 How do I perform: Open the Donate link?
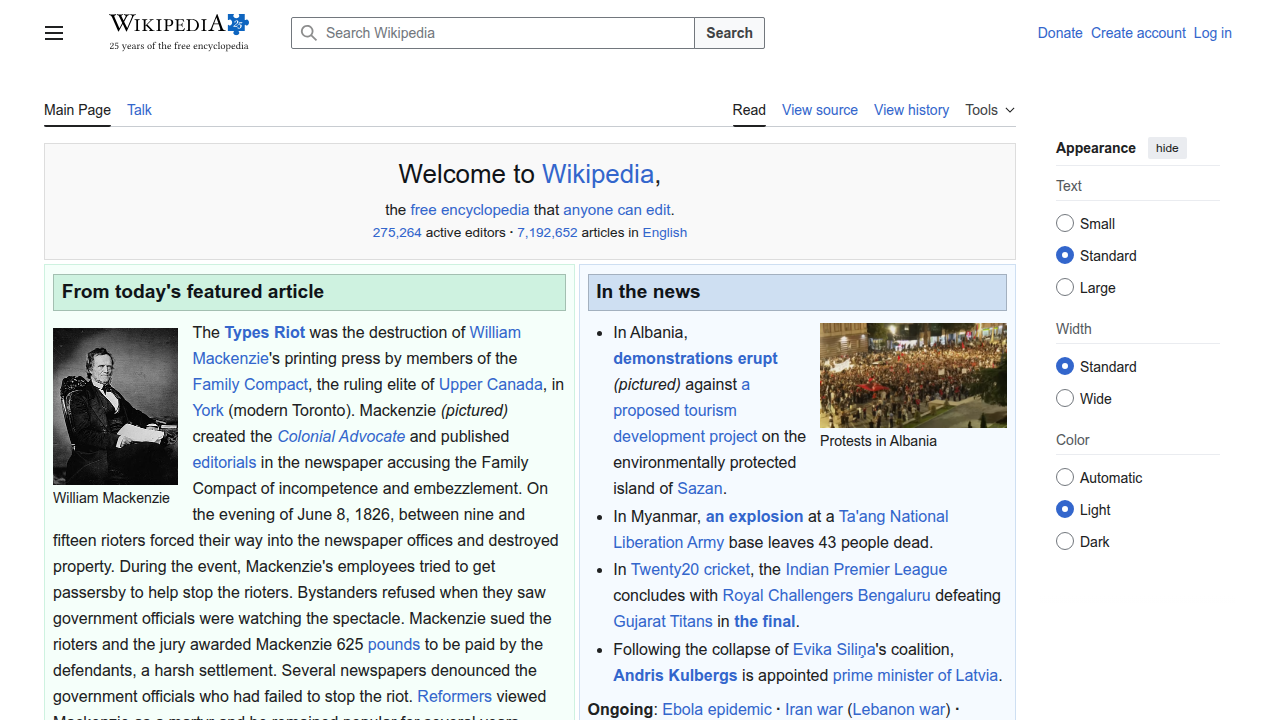[1060, 33]
